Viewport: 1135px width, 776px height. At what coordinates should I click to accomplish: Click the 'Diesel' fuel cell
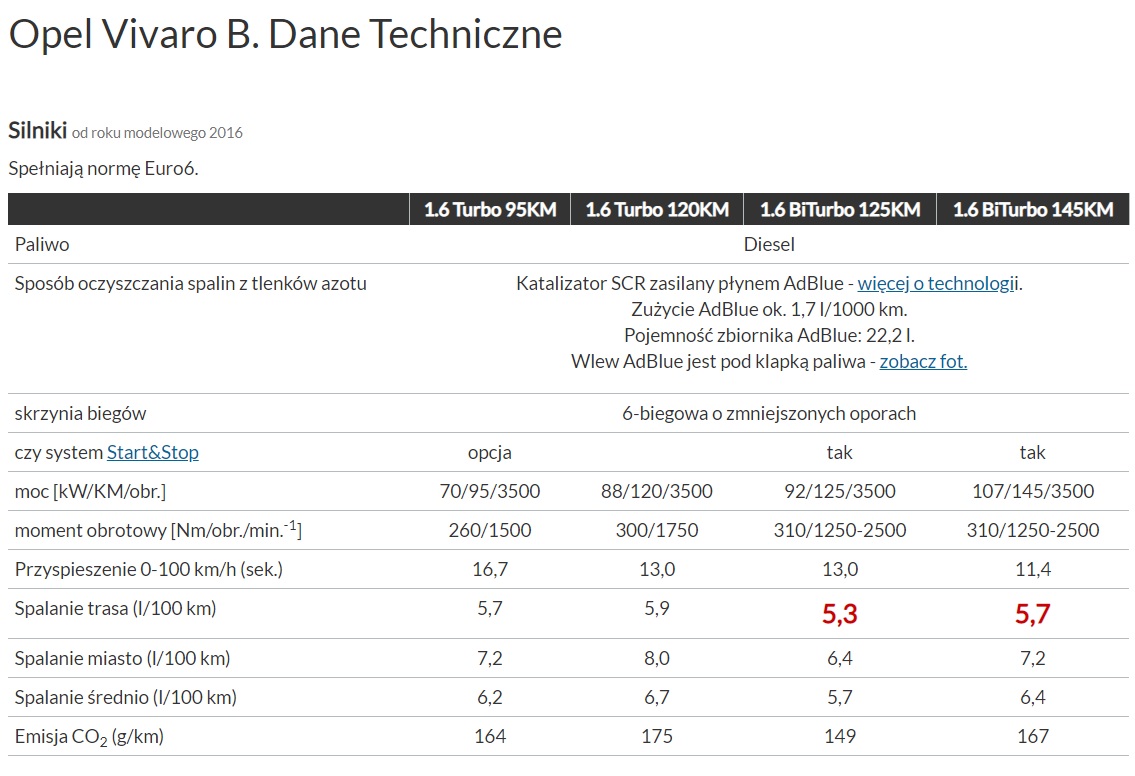pos(769,244)
